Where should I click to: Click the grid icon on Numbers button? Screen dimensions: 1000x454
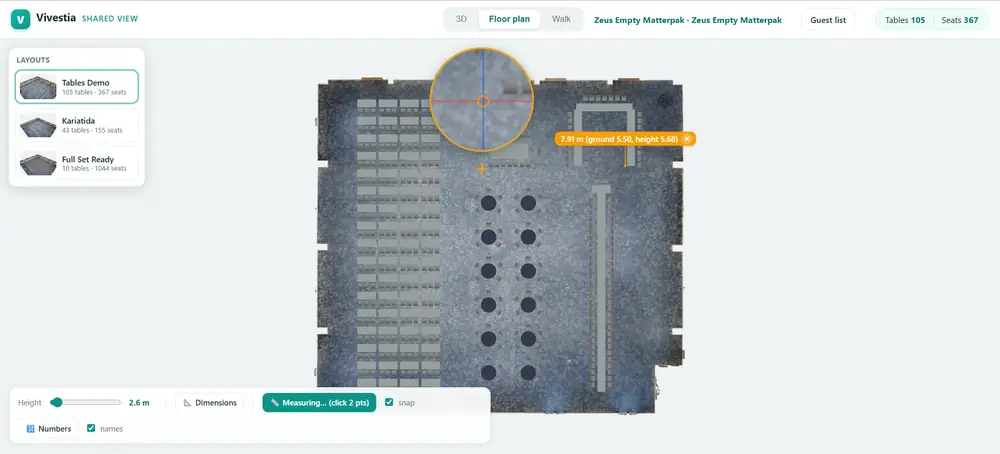[x=30, y=428]
